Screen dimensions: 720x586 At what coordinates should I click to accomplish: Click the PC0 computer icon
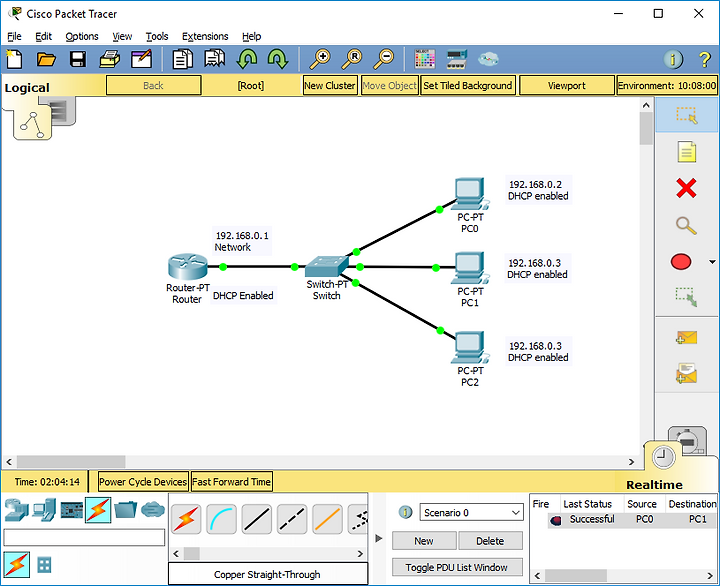tap(469, 194)
